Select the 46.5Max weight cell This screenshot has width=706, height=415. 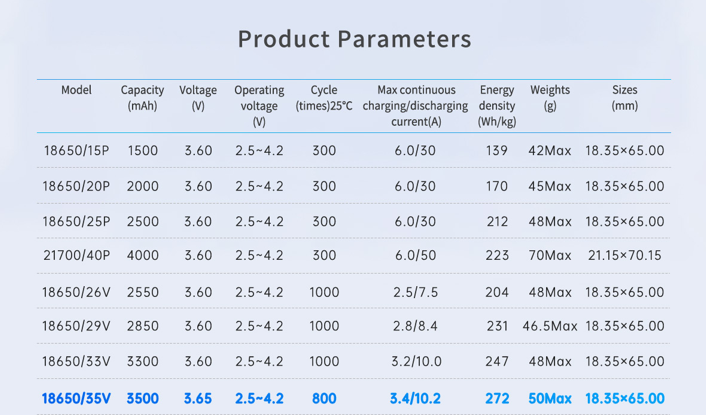pos(550,326)
